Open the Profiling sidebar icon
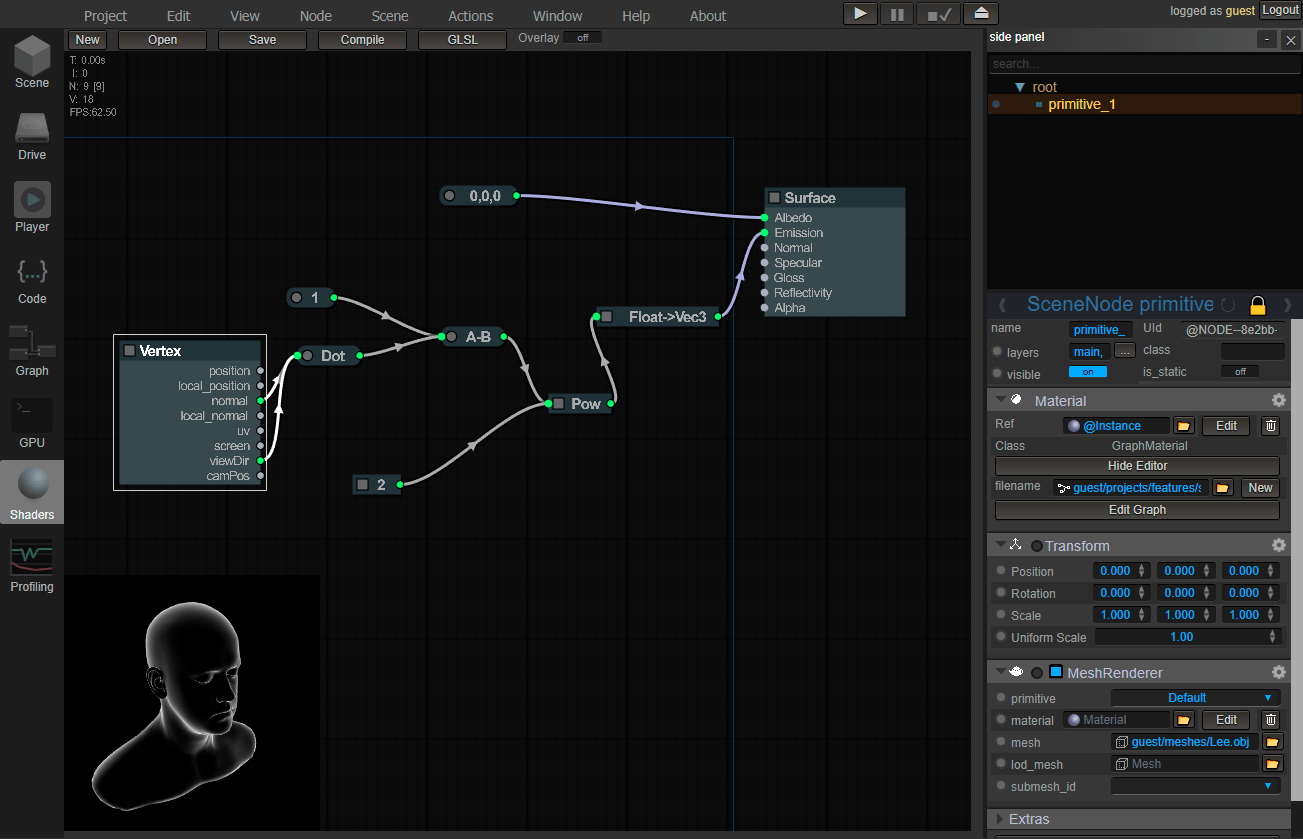This screenshot has width=1303, height=839. tap(32, 566)
